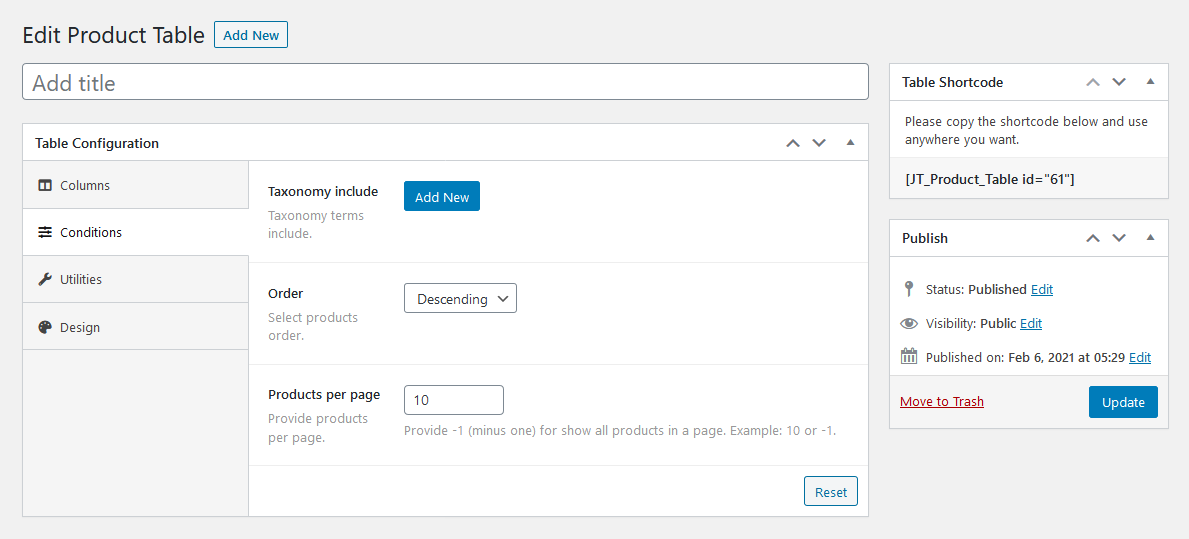Click the Order label
The width and height of the screenshot is (1189, 539).
coord(286,293)
